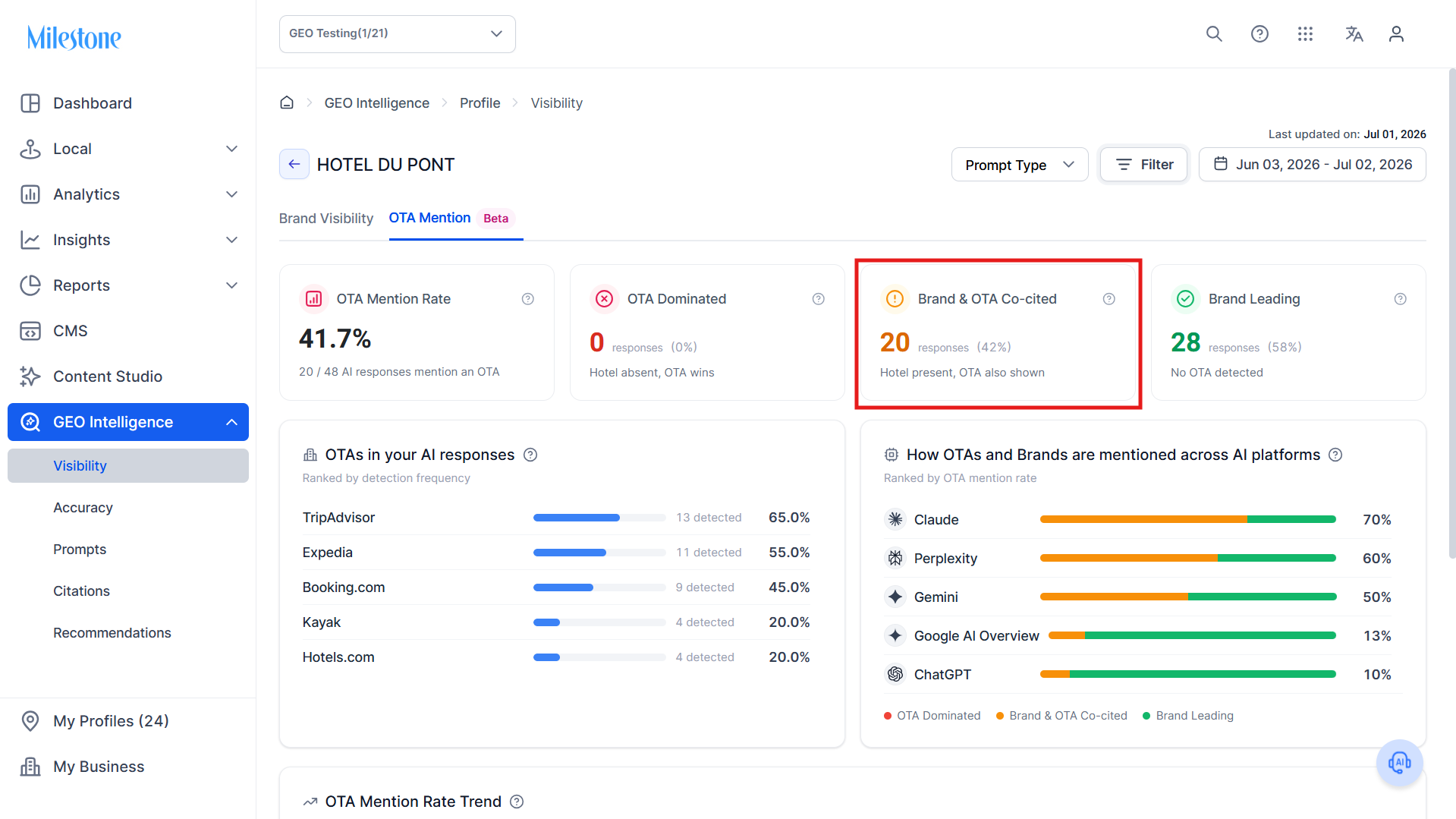
Task: Open Citations in the sidebar
Action: pos(81,591)
